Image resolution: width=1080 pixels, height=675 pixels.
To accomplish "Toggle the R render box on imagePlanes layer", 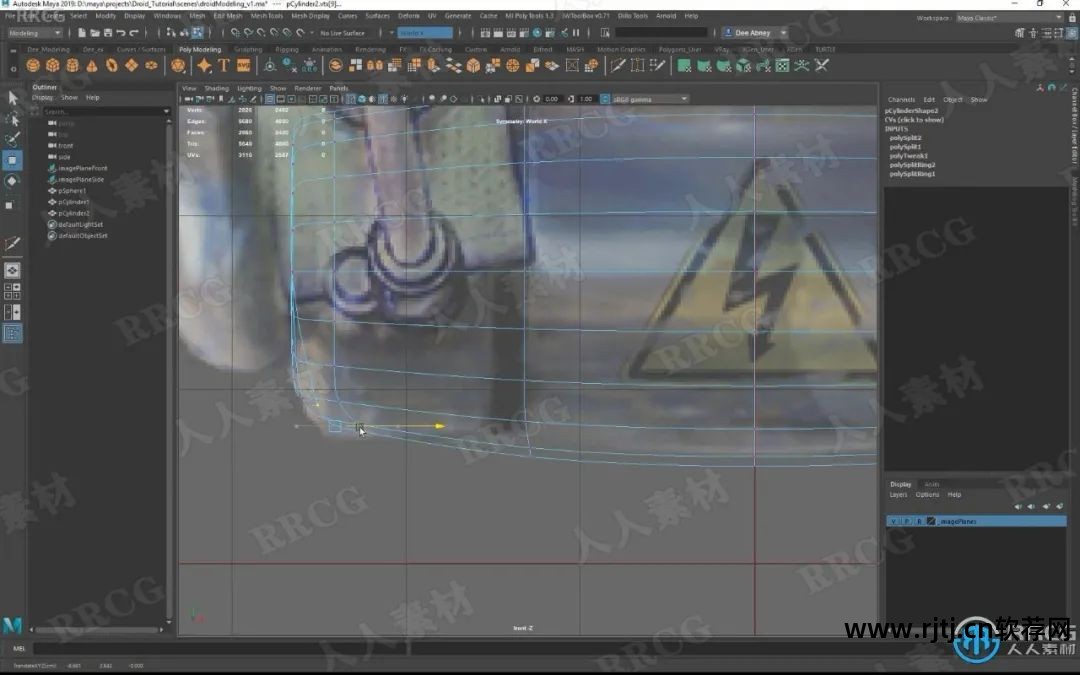I will click(x=919, y=521).
